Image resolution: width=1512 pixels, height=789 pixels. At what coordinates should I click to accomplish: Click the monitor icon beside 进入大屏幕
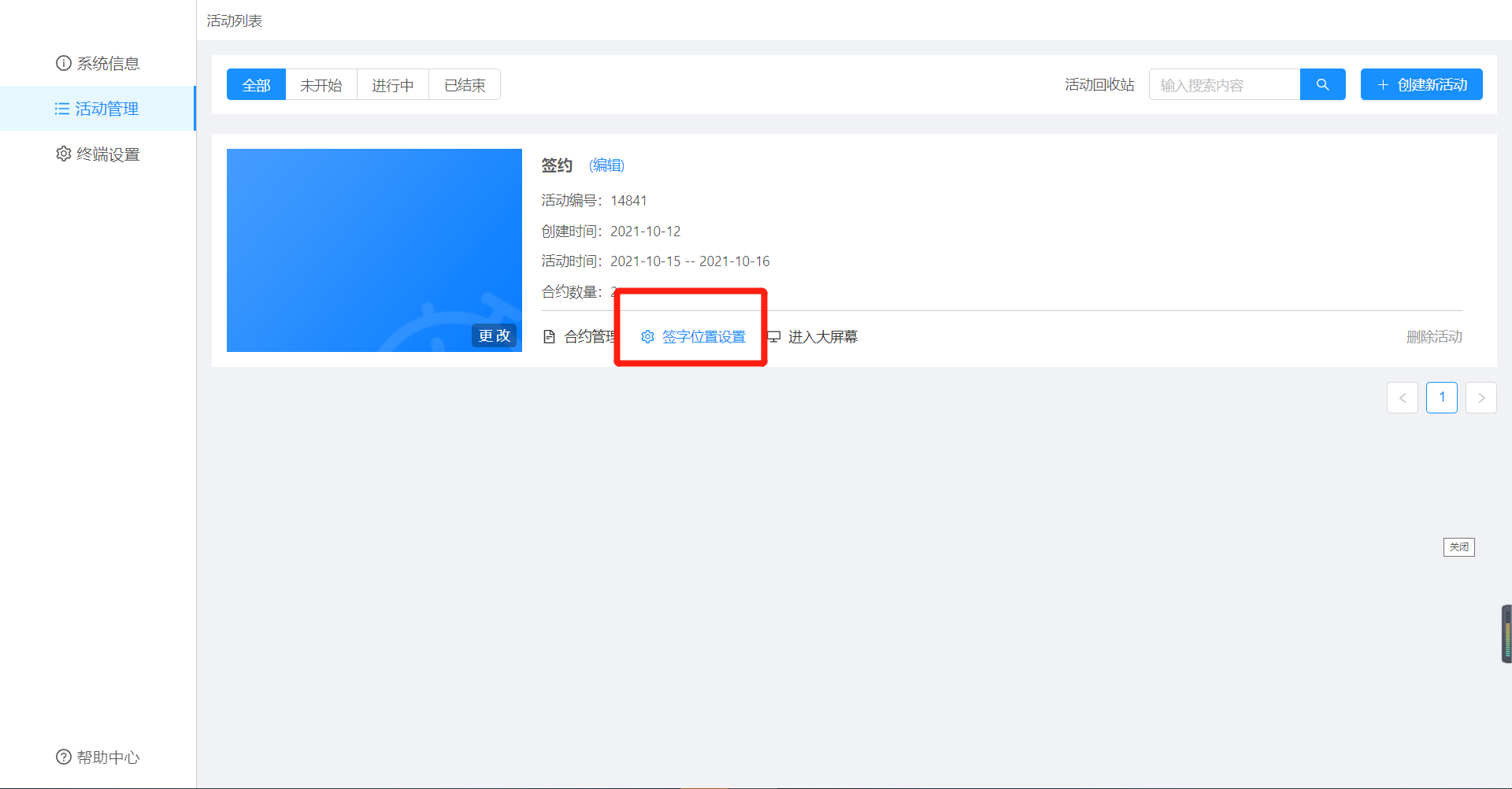tap(774, 337)
